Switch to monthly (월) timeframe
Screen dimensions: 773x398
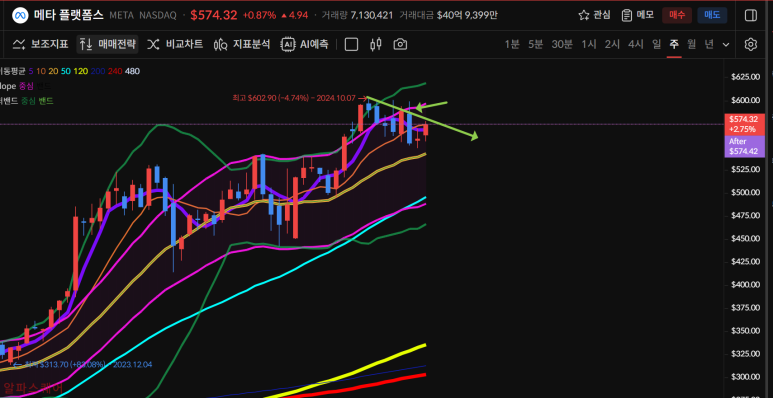tap(692, 44)
